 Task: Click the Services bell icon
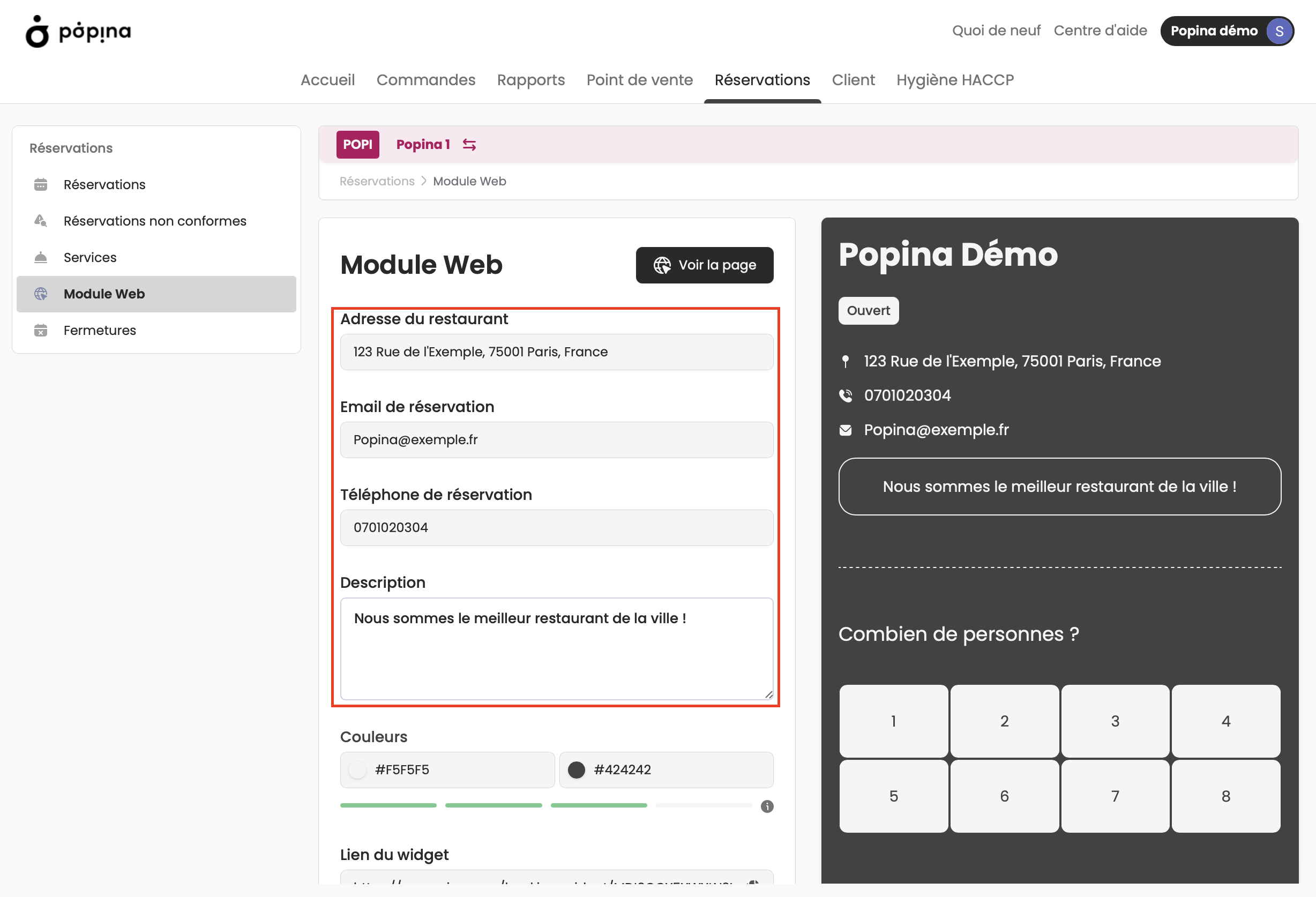tap(41, 258)
